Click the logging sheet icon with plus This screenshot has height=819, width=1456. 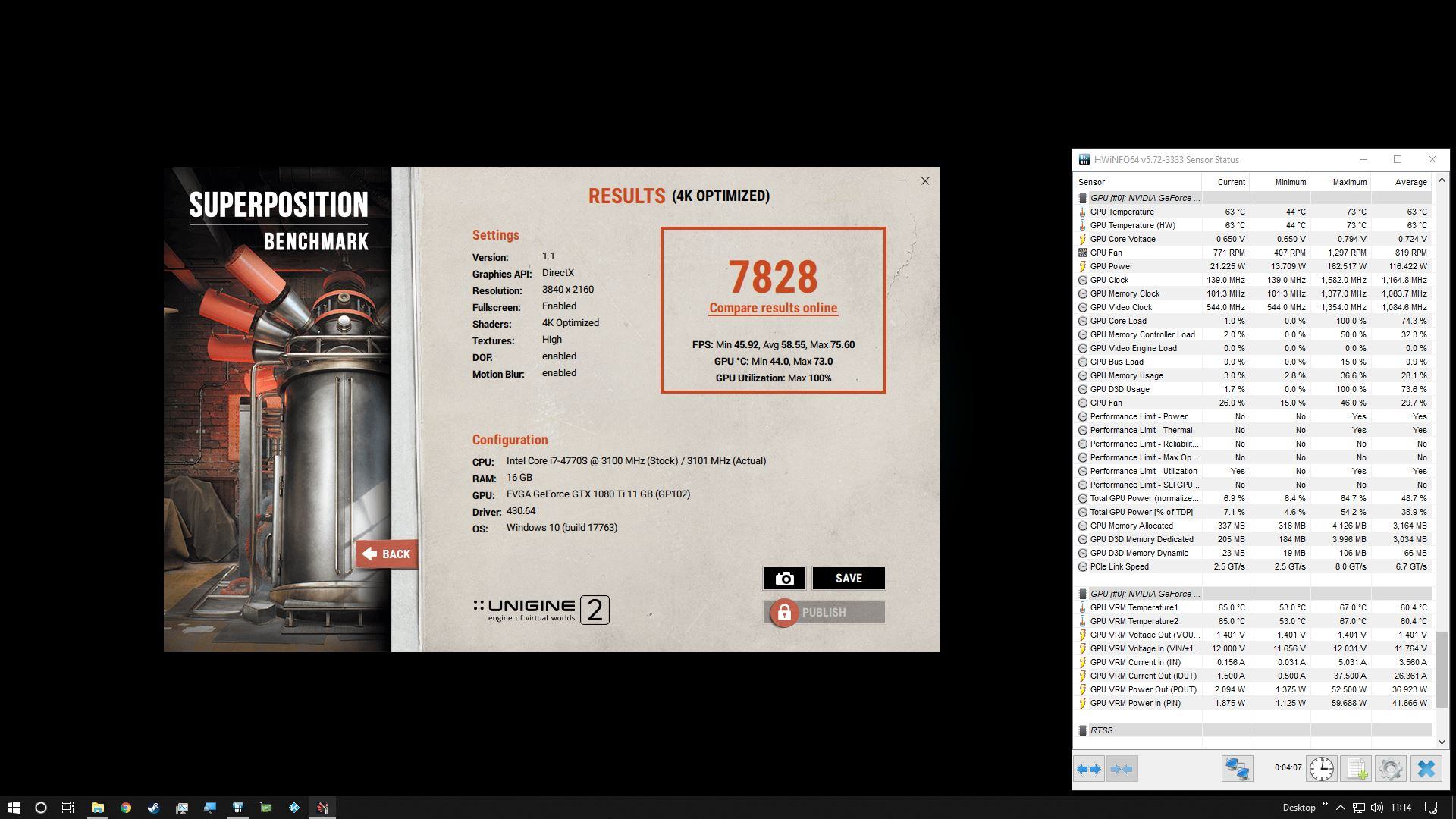click(1356, 769)
